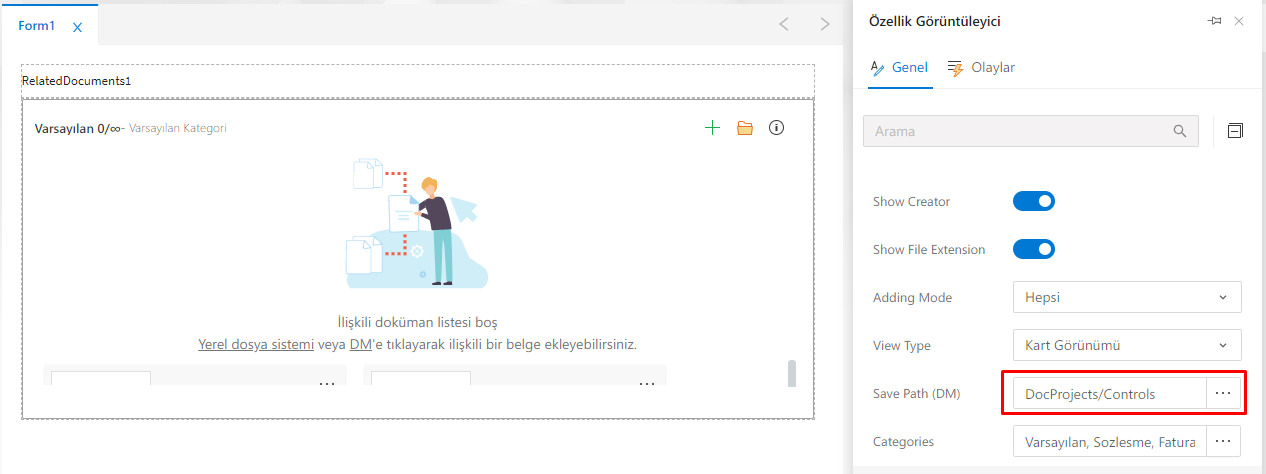Click the previous tab arrow
This screenshot has width=1266, height=474.
(784, 23)
